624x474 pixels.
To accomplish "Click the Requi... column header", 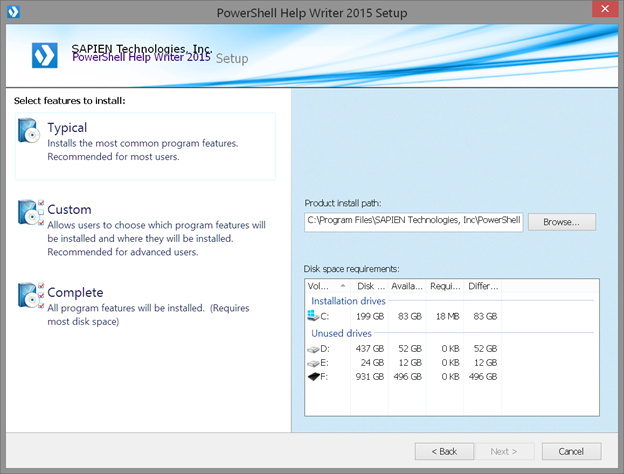I will (445, 286).
